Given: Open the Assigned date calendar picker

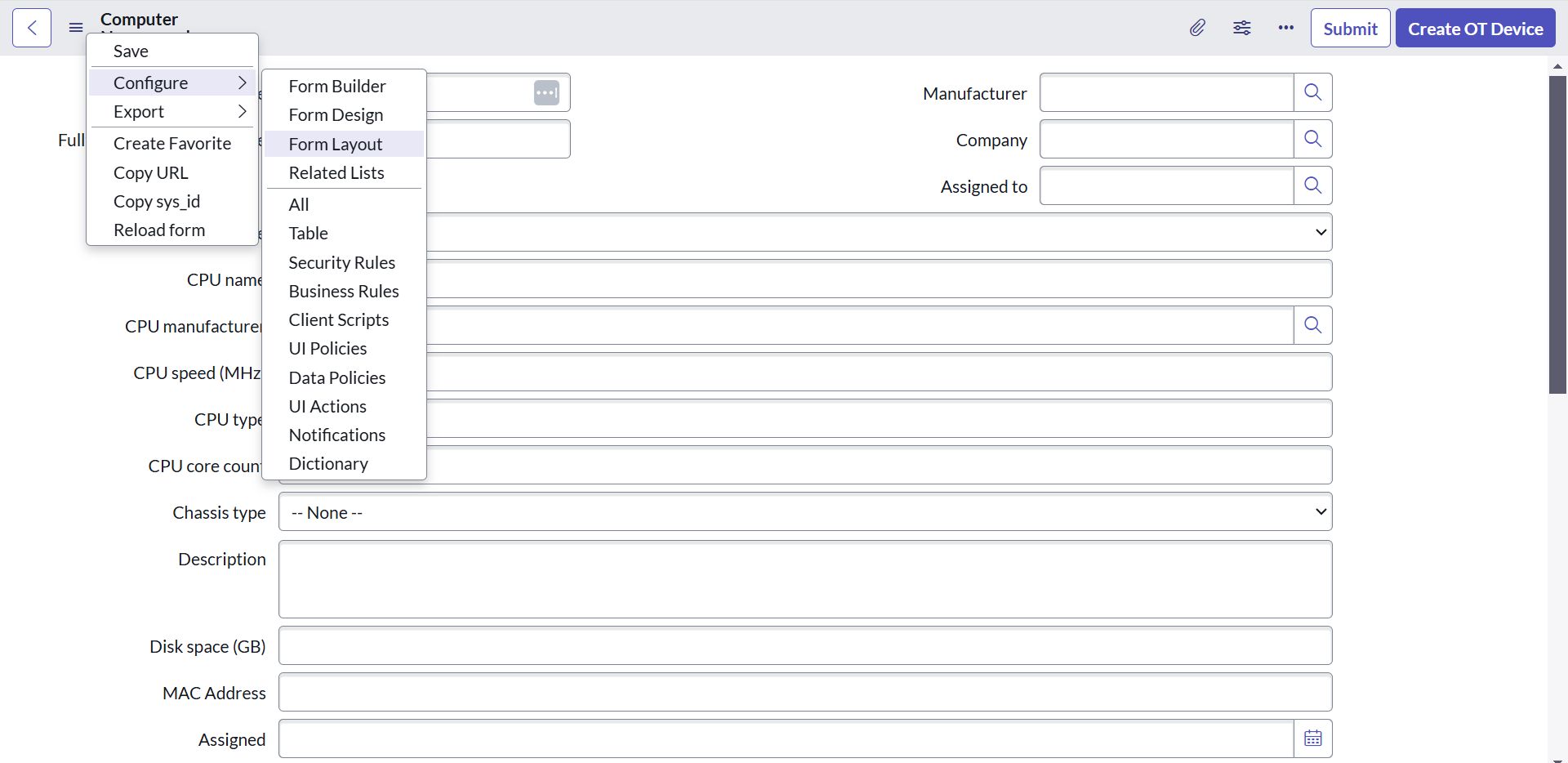Looking at the screenshot, I should point(1312,739).
